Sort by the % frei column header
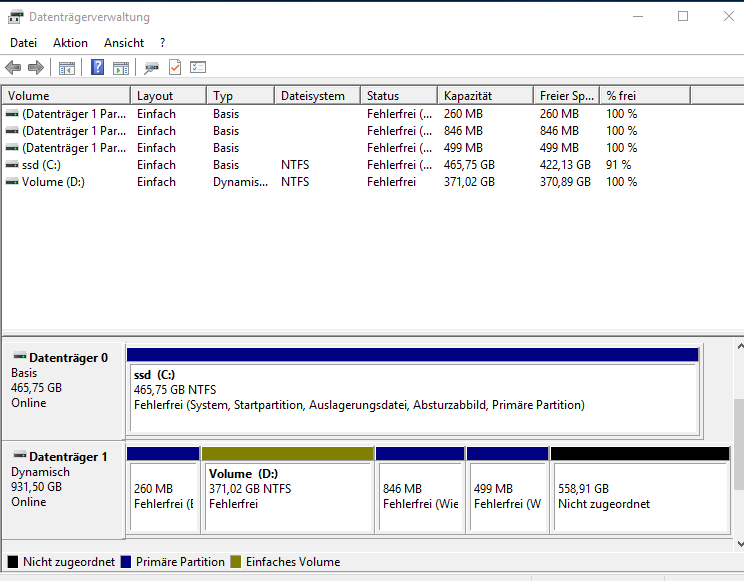744x581 pixels. tap(645, 95)
